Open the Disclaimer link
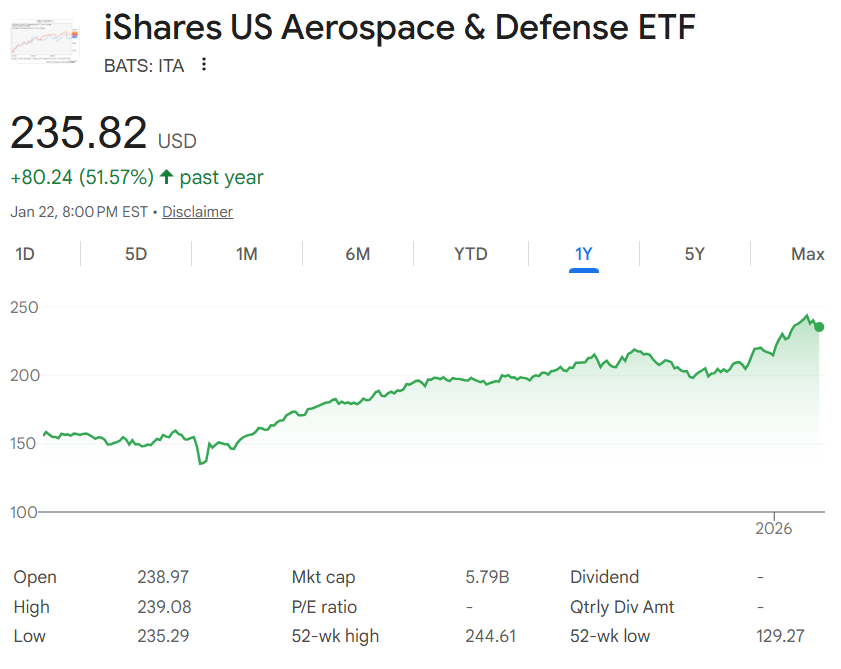Viewport: 841px width, 669px height. coord(197,212)
